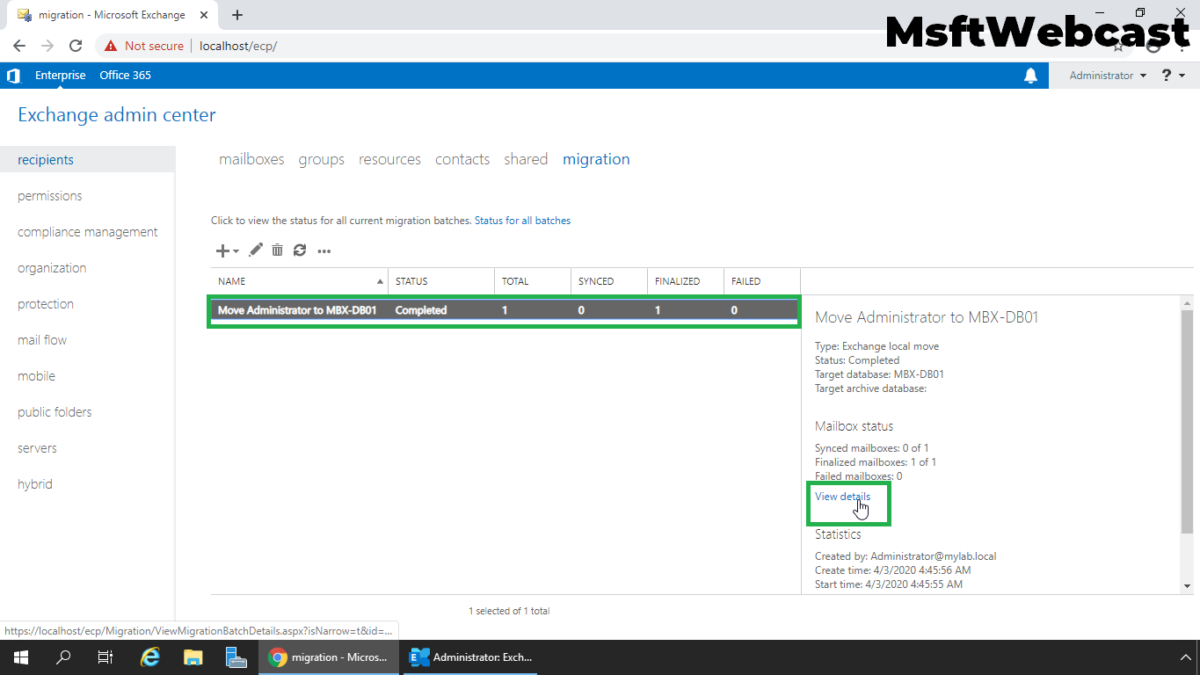
Task: Open the help question mark menu
Action: click(1173, 76)
